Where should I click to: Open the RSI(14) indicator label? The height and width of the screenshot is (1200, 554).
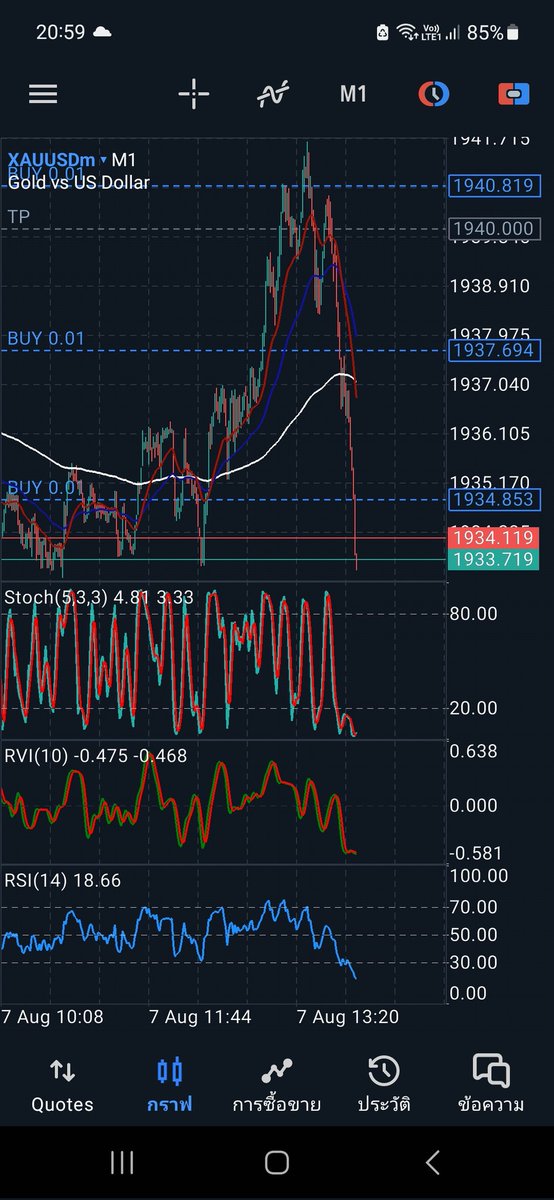63,880
